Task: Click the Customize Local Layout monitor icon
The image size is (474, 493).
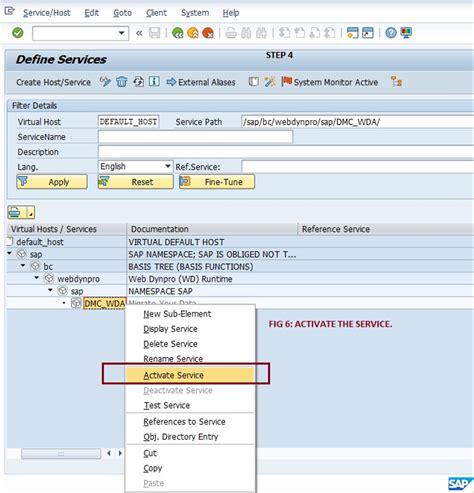Action: (x=406, y=33)
